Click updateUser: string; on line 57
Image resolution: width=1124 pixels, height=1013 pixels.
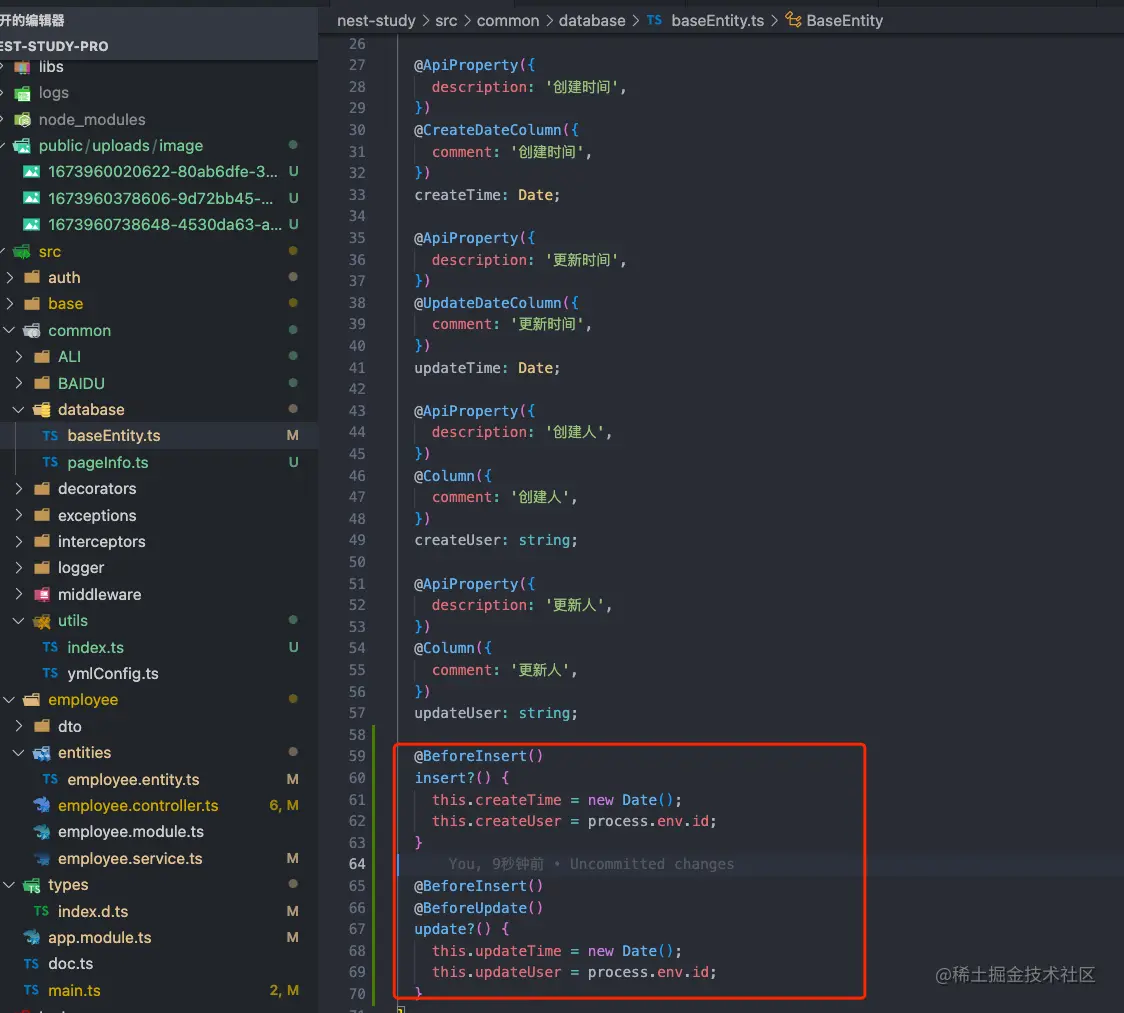(x=495, y=713)
